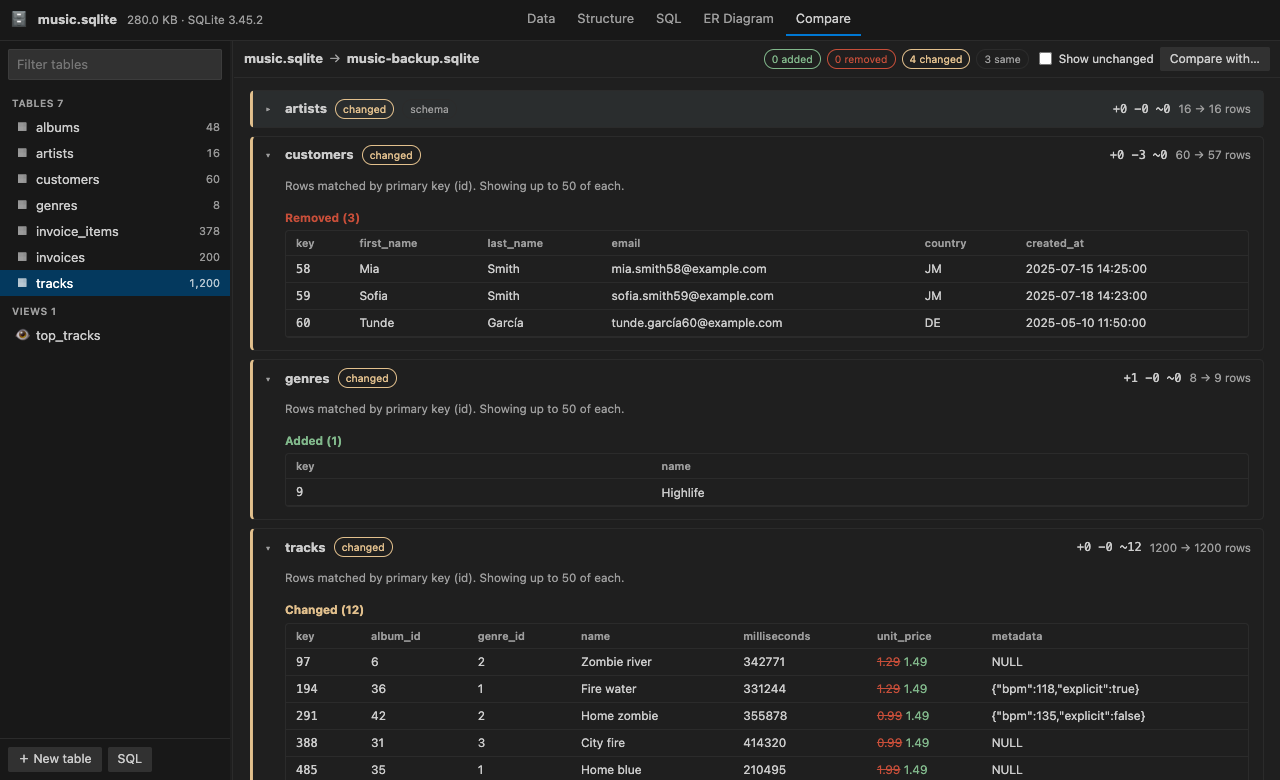
Task: Select the tracks table in sidebar
Action: (115, 283)
